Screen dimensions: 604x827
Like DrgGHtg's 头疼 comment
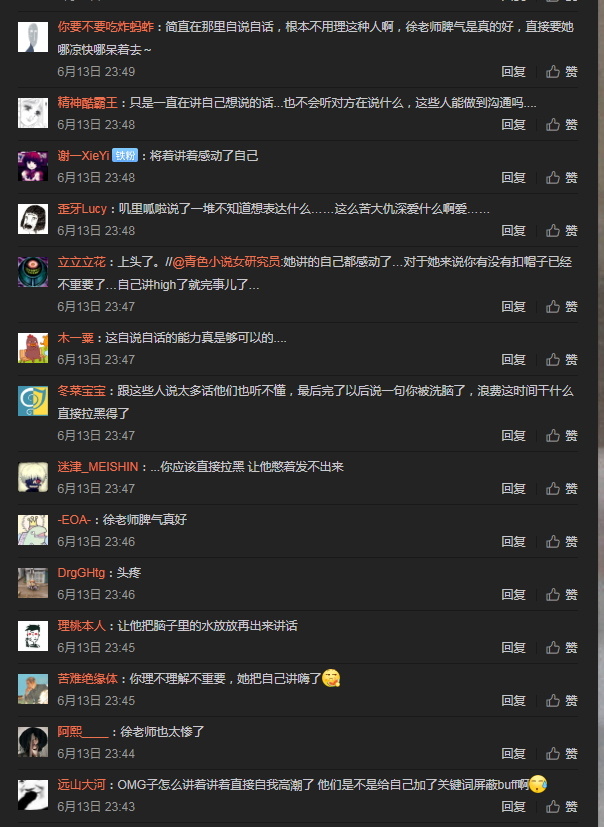[561, 594]
